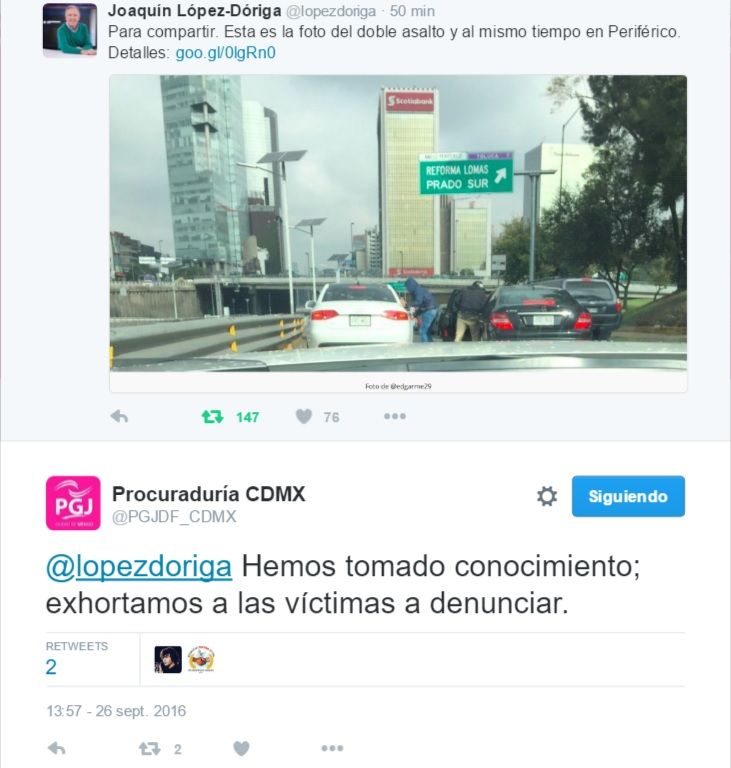Like the Procuraduría CDMX tweet
This screenshot has width=731, height=768.
pos(241,748)
